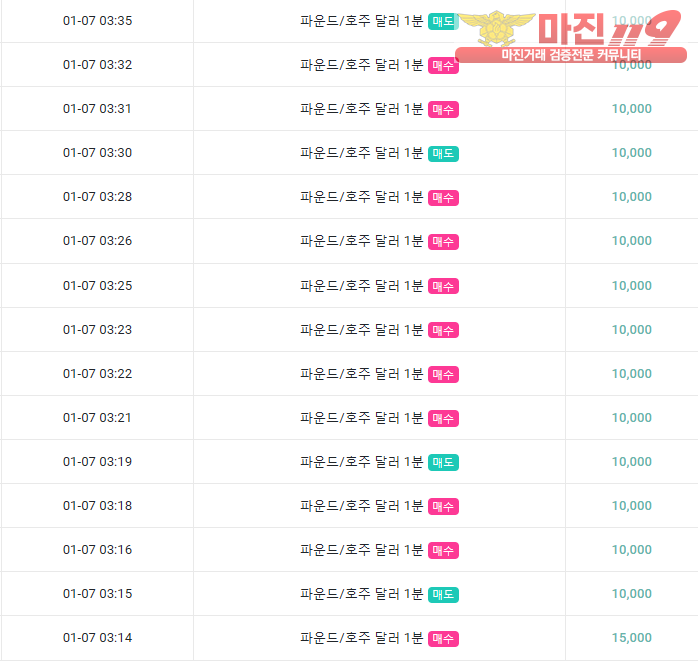Click the 01-07 03:26 timestamp cell
The height and width of the screenshot is (661, 698).
(x=97, y=241)
